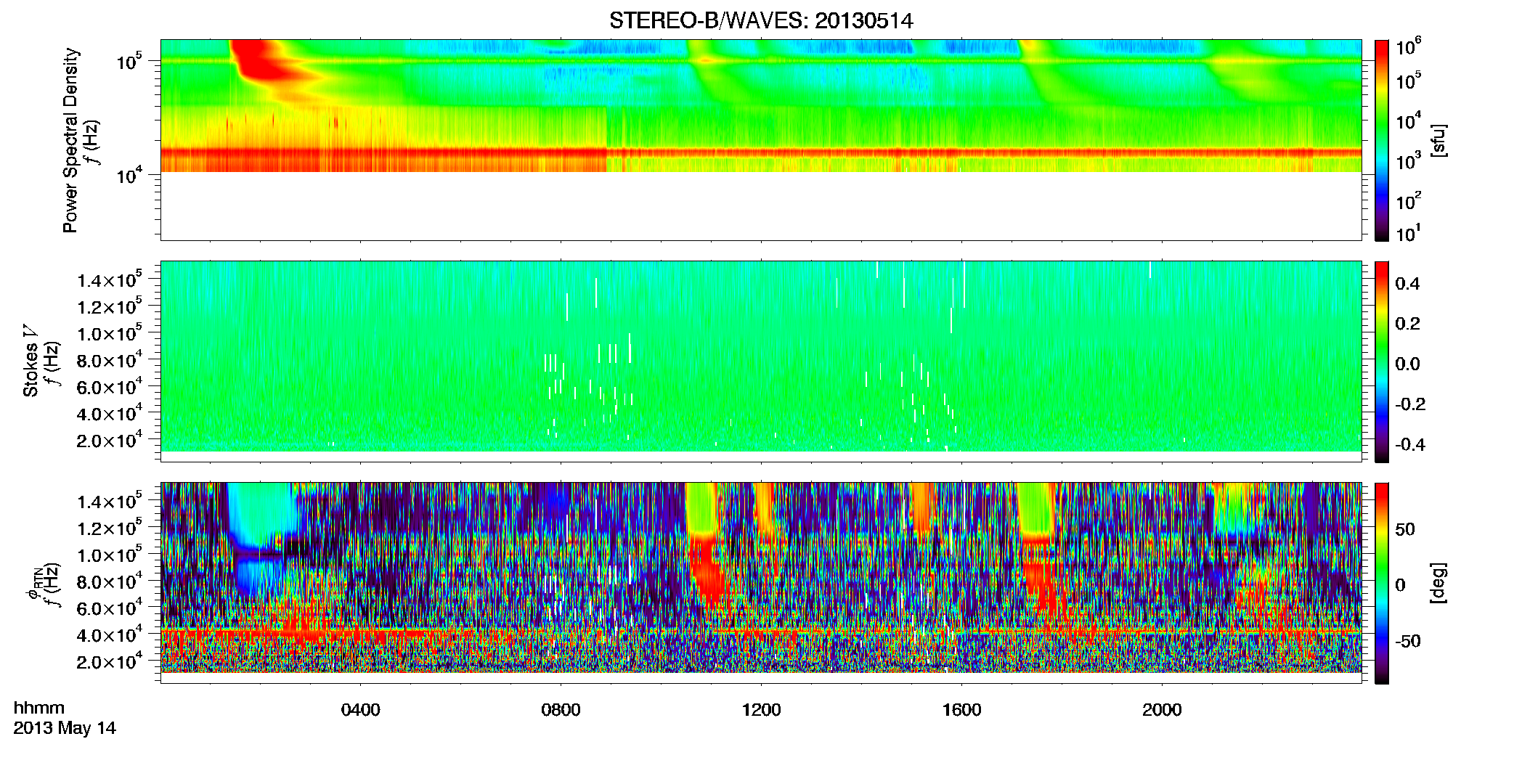Click the [sfu] unit label
The height and width of the screenshot is (784, 1522).
coord(1438,141)
